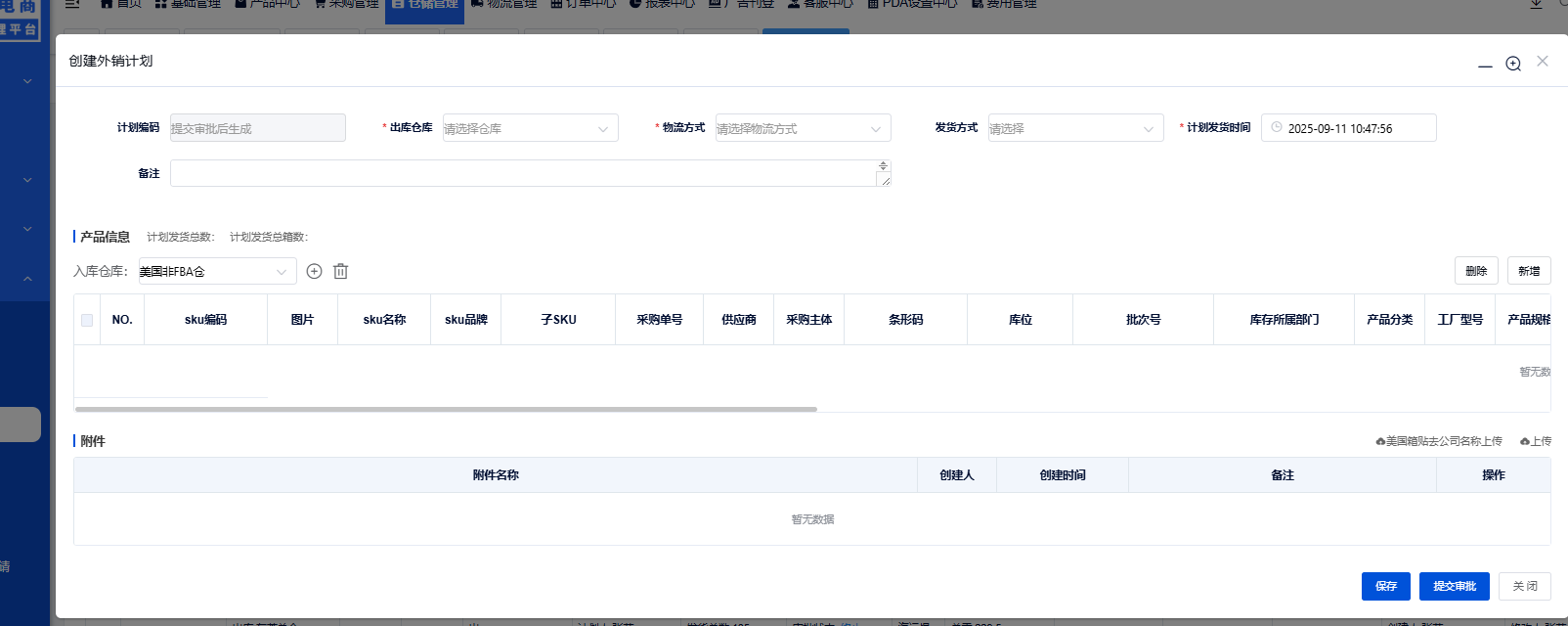Click the 采购单号 column header
Viewport: 1568px width, 626px height.
pyautogui.click(x=660, y=320)
